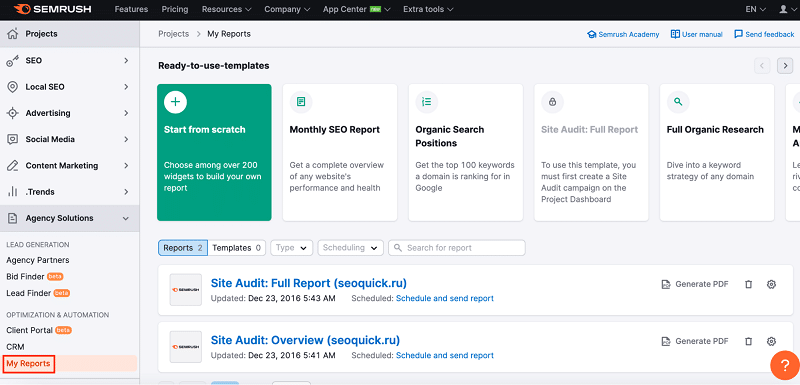Delete the Site Audit: Full Report report
Screen dimensions: 800x385
pos(748,284)
